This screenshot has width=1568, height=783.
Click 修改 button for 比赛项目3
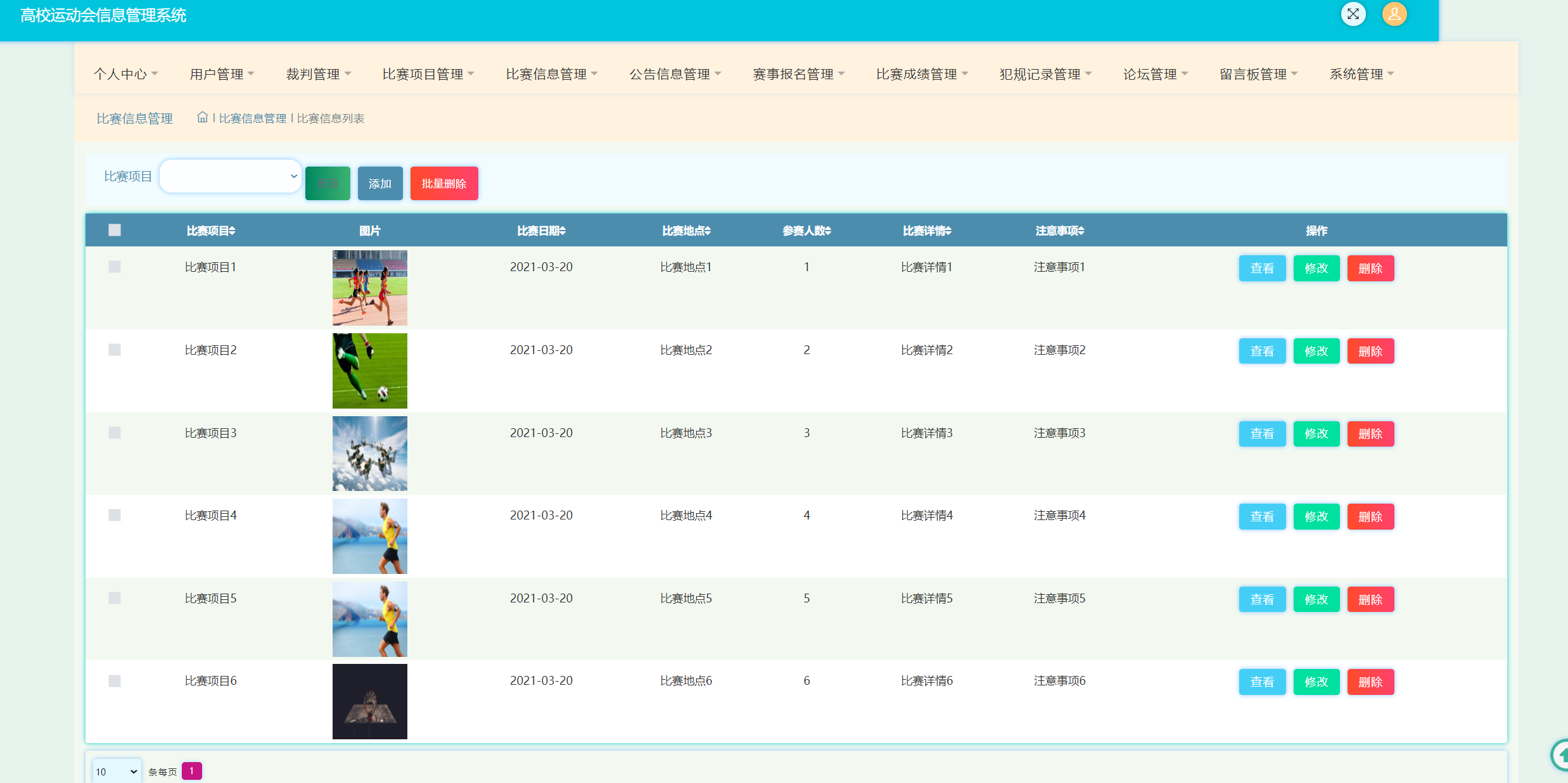[x=1316, y=434]
